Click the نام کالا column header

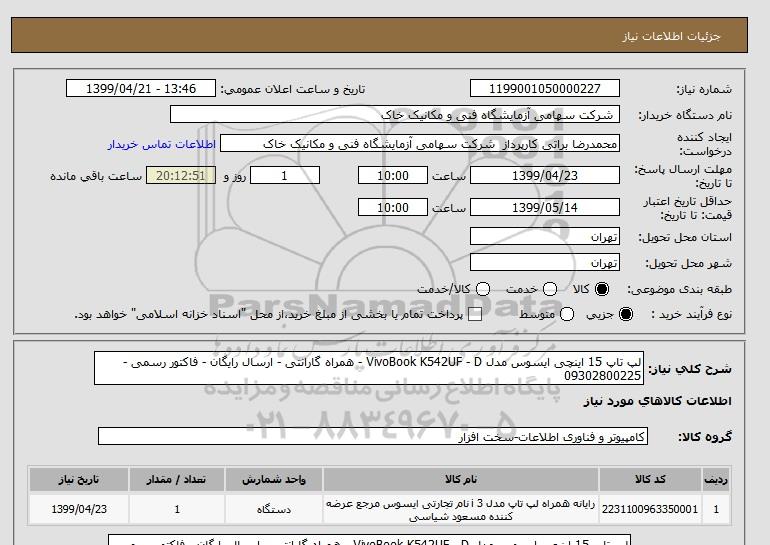[x=461, y=479]
